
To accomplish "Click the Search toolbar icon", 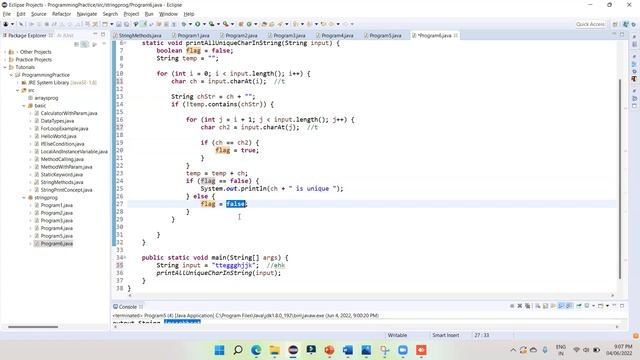I will [x=280, y=24].
